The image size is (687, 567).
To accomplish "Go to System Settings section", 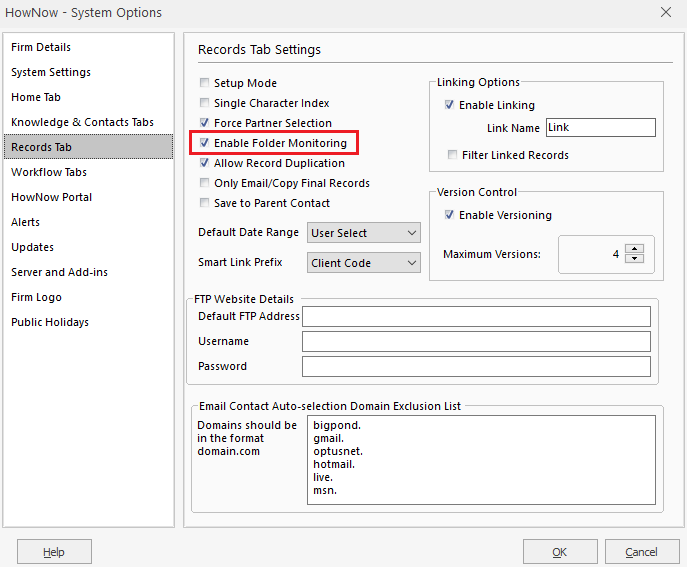I will click(89, 72).
